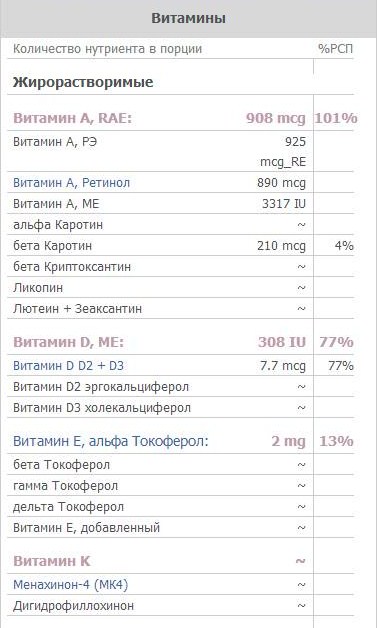Screen dimensions: 377x628
Task: Click the Дигидрофиллохинон row label
Action: tap(73, 606)
